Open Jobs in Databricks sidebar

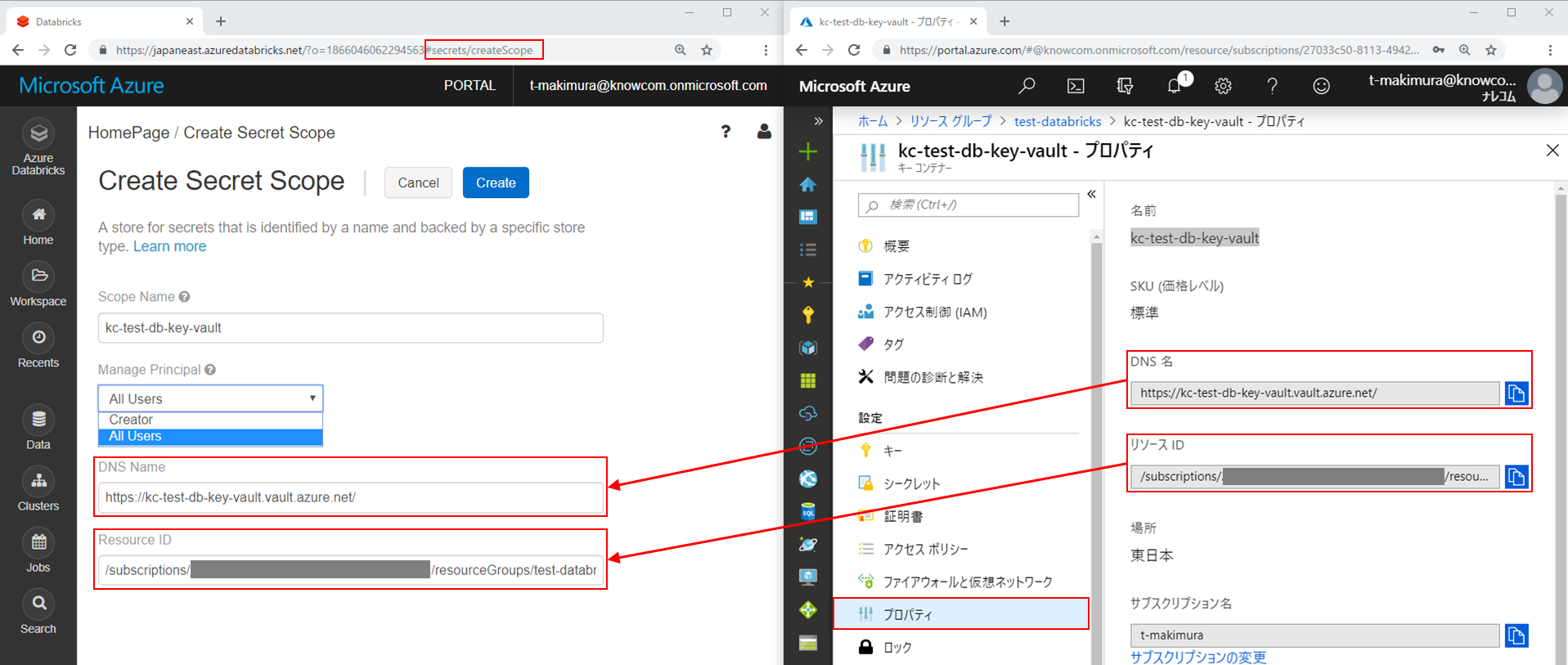click(38, 552)
